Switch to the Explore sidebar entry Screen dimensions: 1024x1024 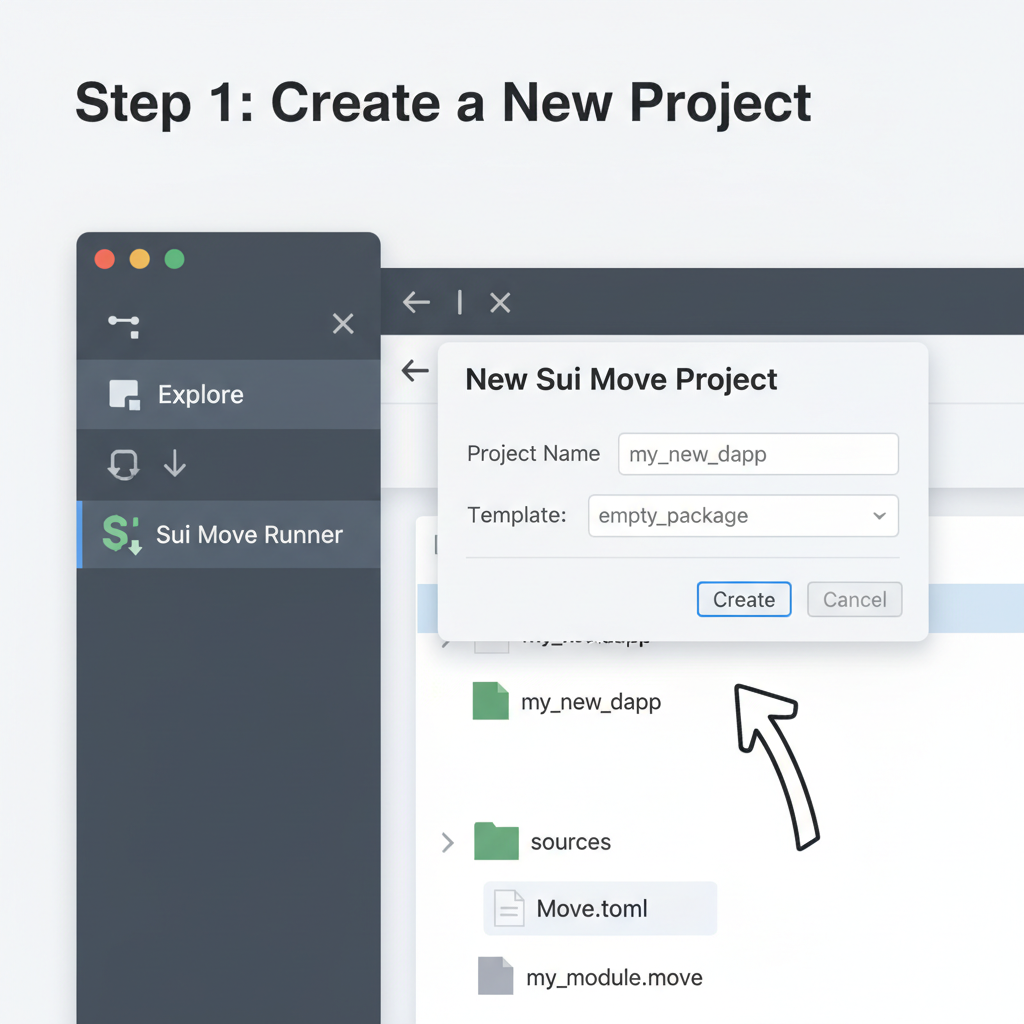pos(200,394)
